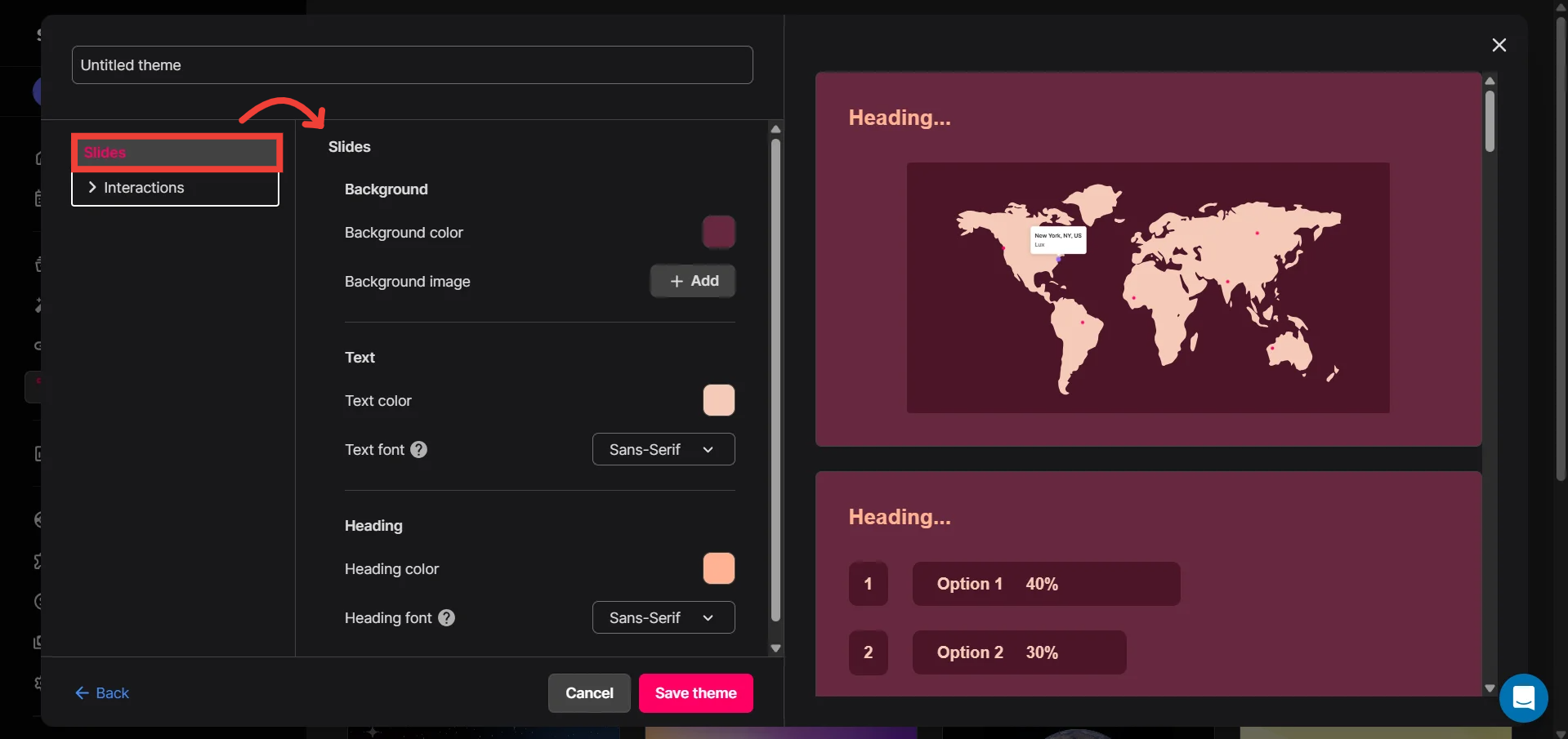Click the Untitled theme name field
The height and width of the screenshot is (739, 1568).
pyautogui.click(x=412, y=65)
